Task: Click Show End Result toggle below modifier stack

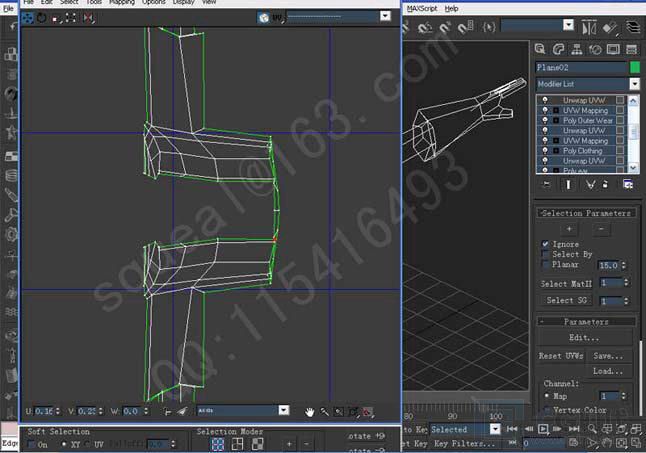Action: pos(569,184)
